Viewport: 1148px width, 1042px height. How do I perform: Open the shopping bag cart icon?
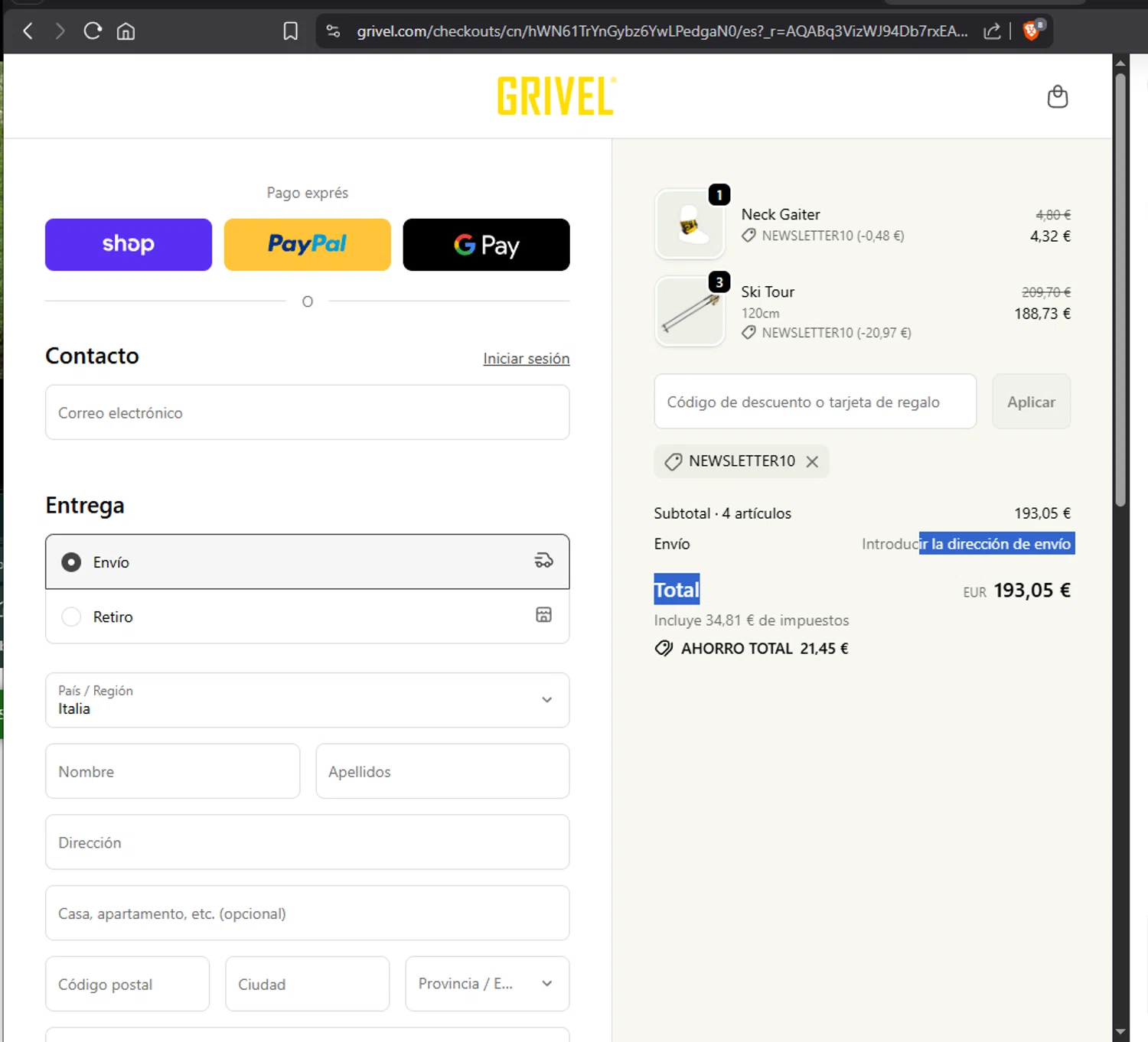click(1058, 96)
